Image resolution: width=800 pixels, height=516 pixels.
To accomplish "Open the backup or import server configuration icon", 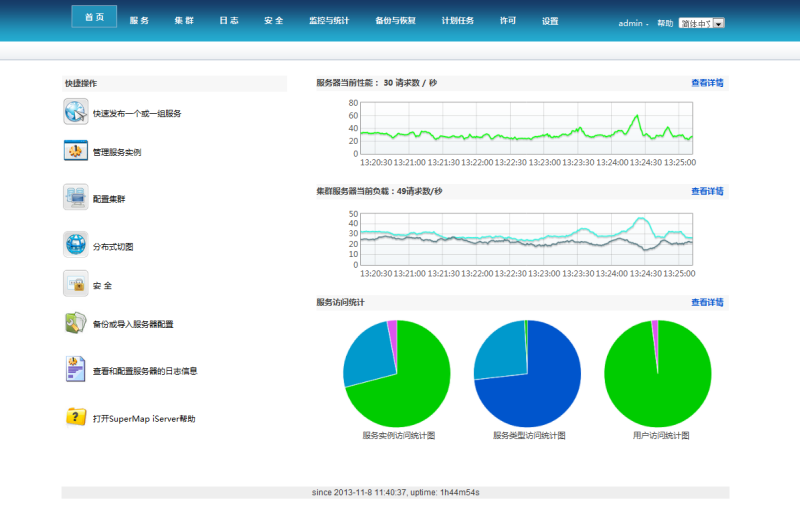I will click(76, 323).
